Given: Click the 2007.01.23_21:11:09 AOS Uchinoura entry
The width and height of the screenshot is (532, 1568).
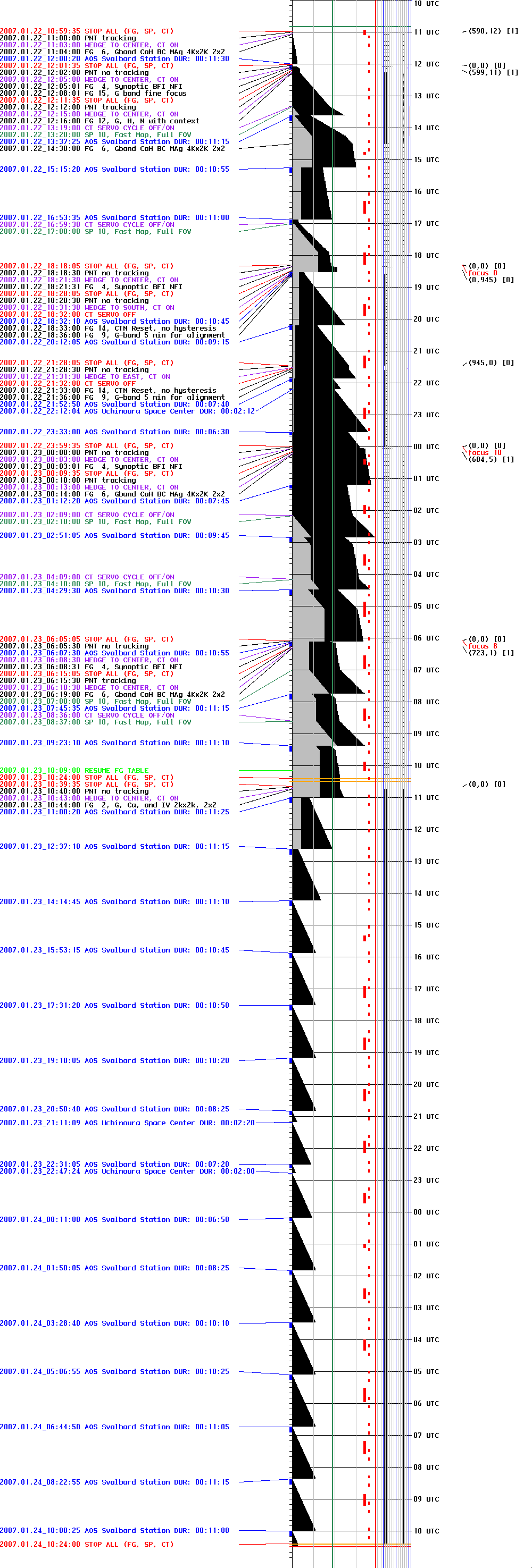Looking at the screenshot, I should click(x=127, y=1123).
